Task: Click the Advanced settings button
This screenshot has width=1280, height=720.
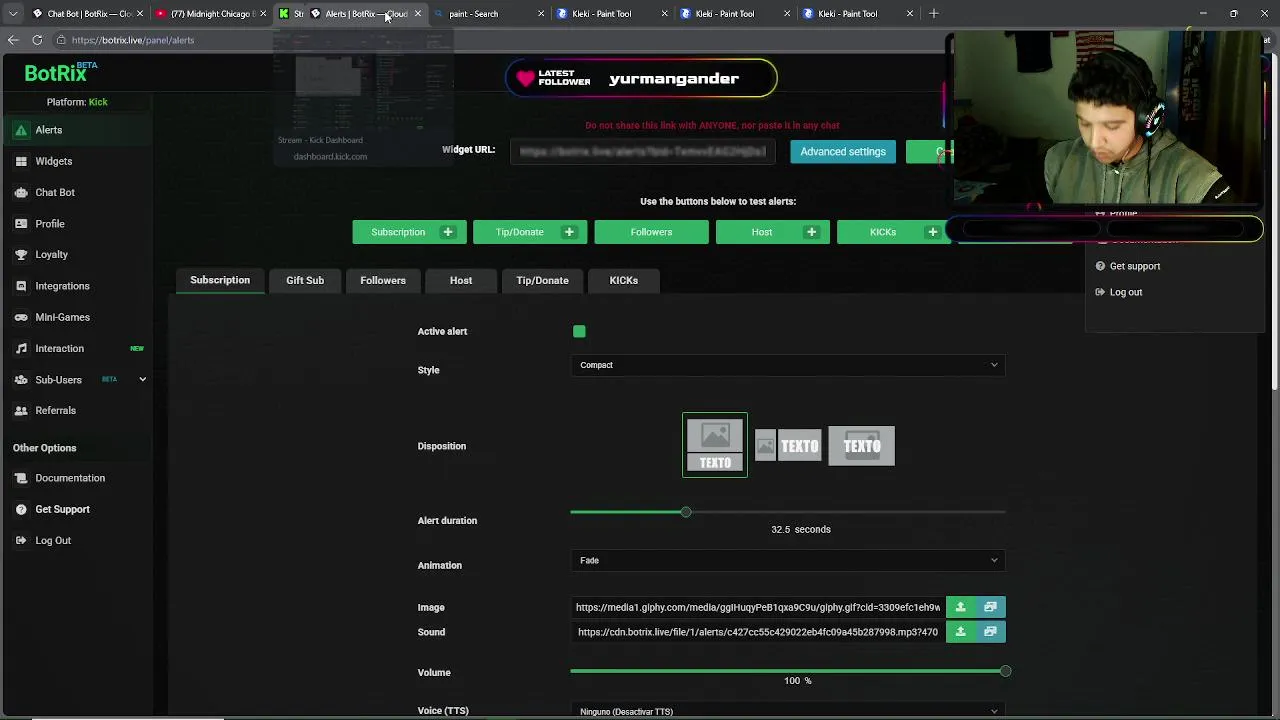Action: tap(843, 152)
